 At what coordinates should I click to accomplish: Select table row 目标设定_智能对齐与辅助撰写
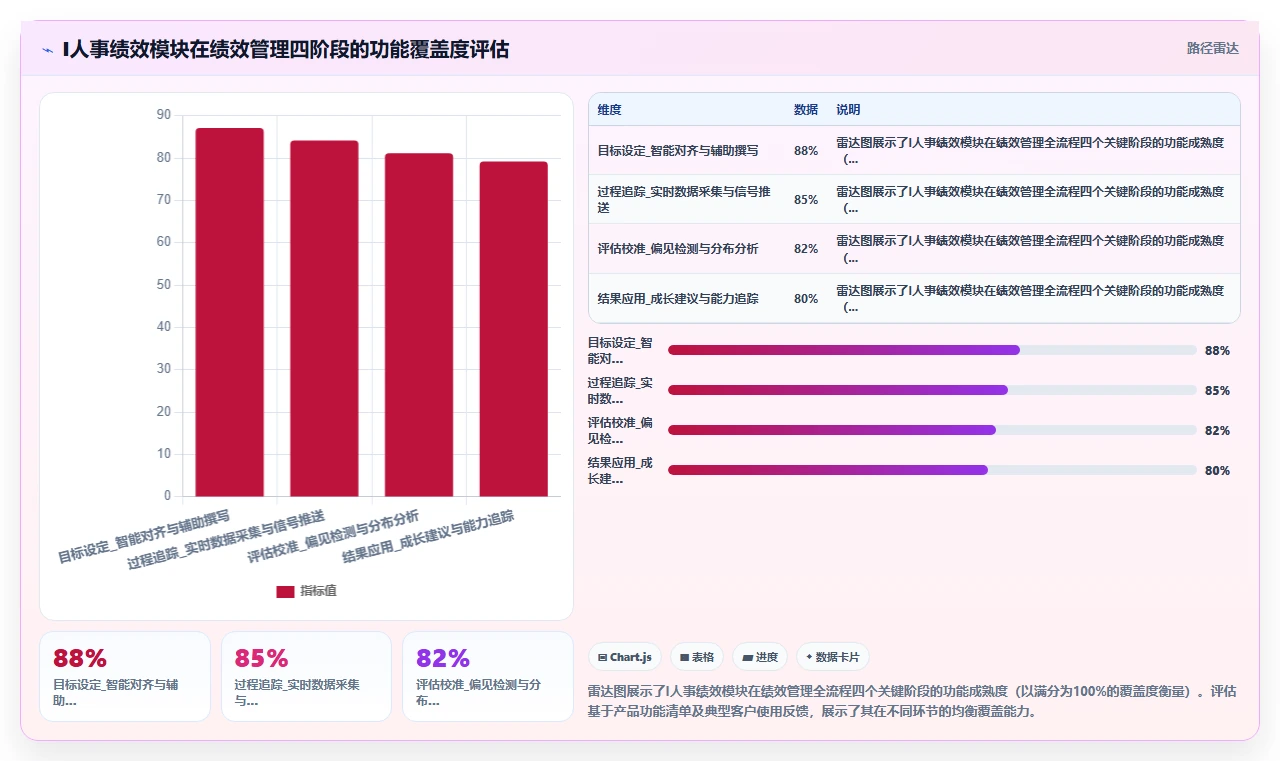[x=914, y=150]
